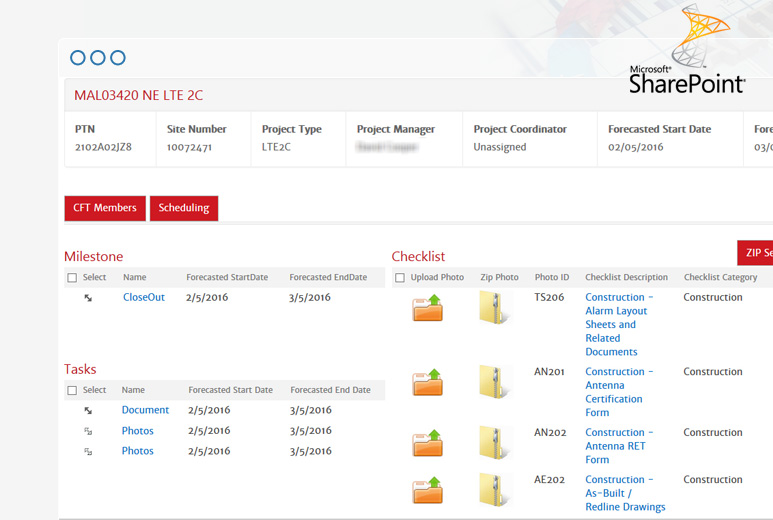Screen dimensions: 773x520
Task: Tick the Milestone table Select checkbox
Action: 72,277
